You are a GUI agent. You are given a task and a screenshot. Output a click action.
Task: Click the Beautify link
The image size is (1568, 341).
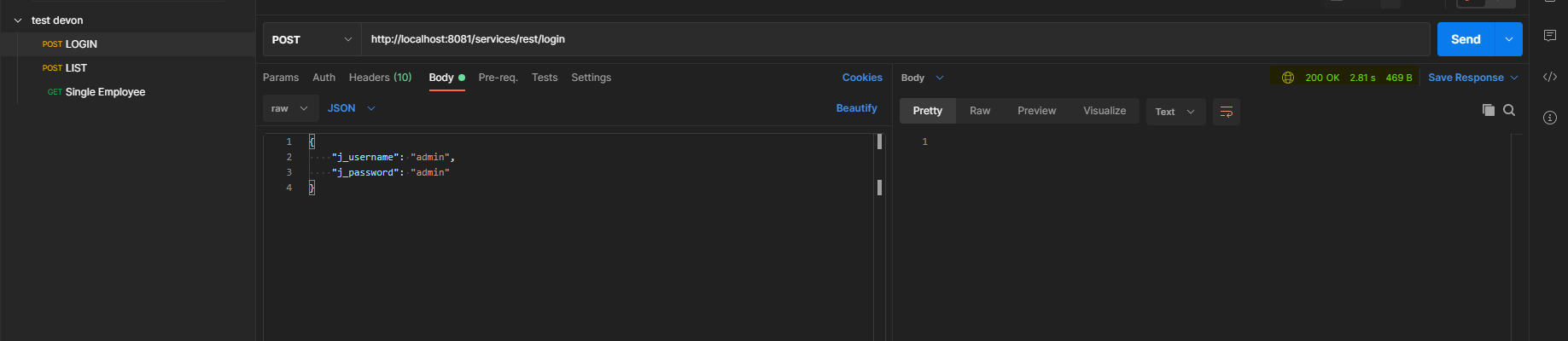(856, 108)
